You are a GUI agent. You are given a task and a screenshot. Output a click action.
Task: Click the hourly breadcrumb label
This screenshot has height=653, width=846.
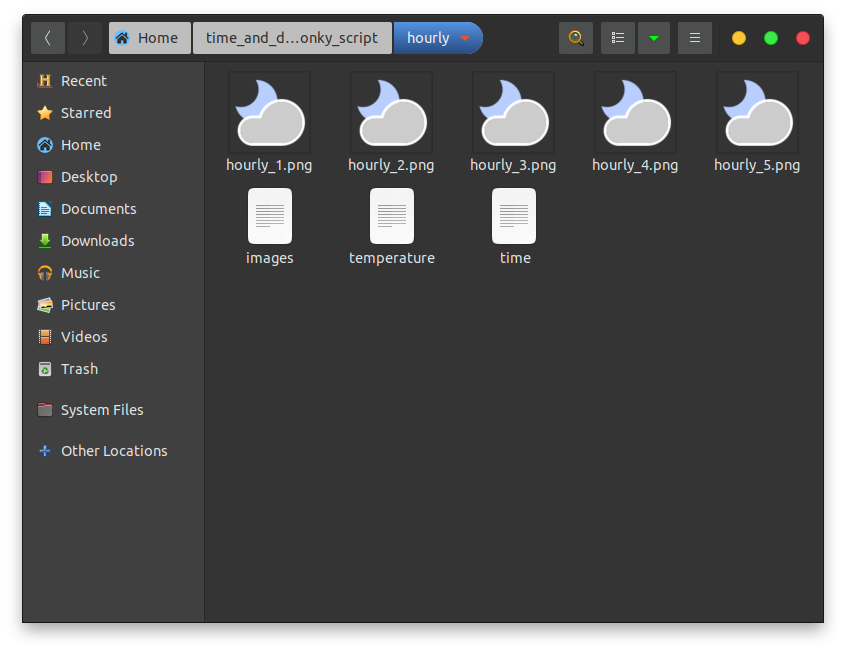coord(428,38)
